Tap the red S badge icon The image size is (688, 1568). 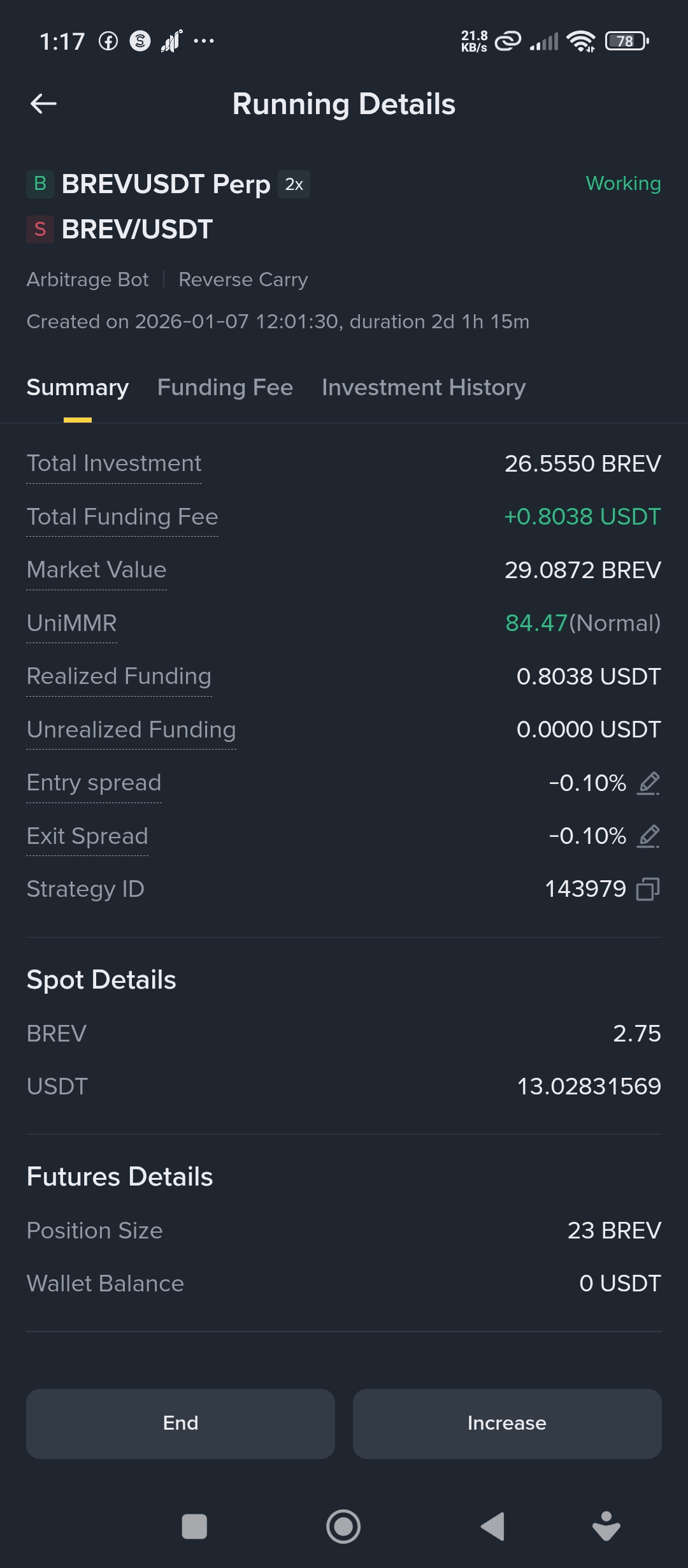39,229
